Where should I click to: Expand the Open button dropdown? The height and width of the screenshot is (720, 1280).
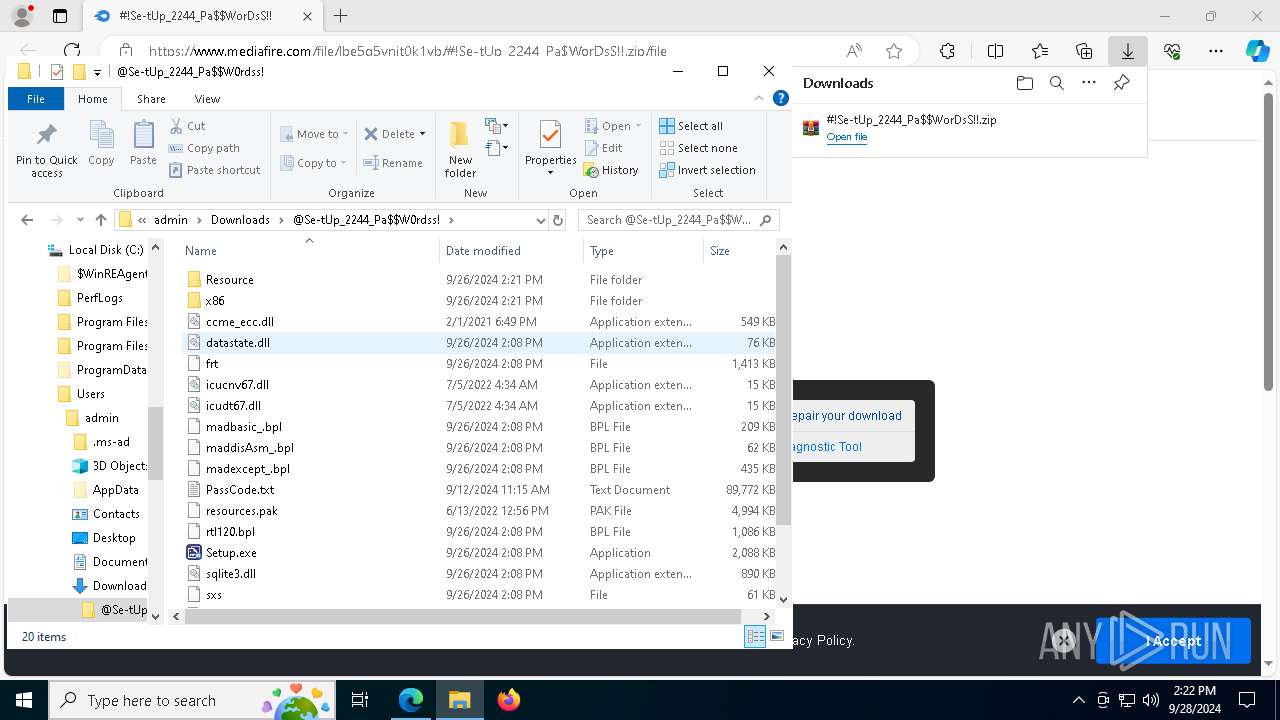(x=638, y=126)
